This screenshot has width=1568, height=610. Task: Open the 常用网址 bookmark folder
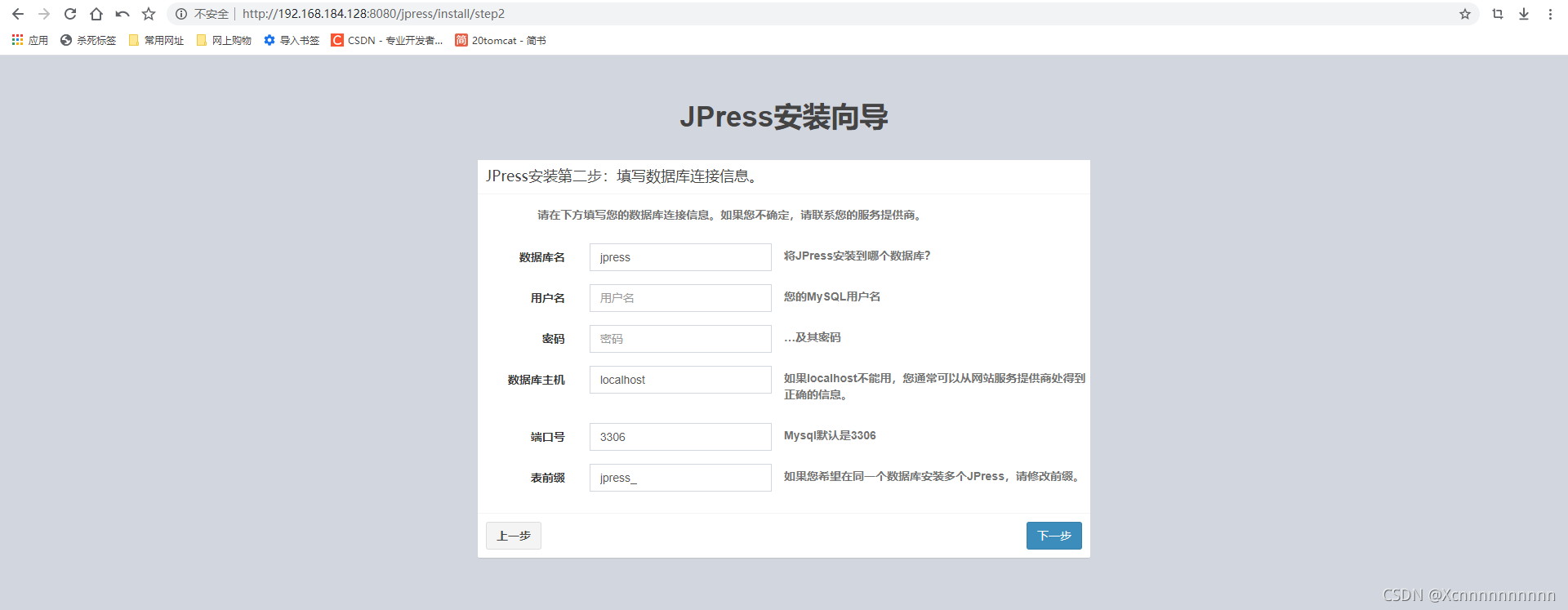tap(156, 40)
